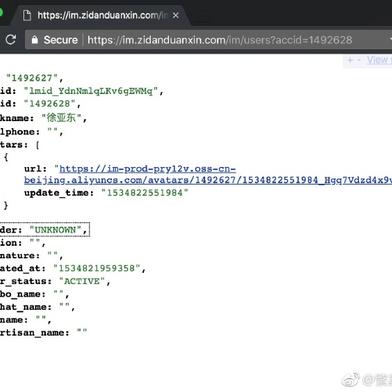Viewport: 392px width, 392px height.
Task: Select the created_at value "1534821959358"
Action: tap(97, 268)
